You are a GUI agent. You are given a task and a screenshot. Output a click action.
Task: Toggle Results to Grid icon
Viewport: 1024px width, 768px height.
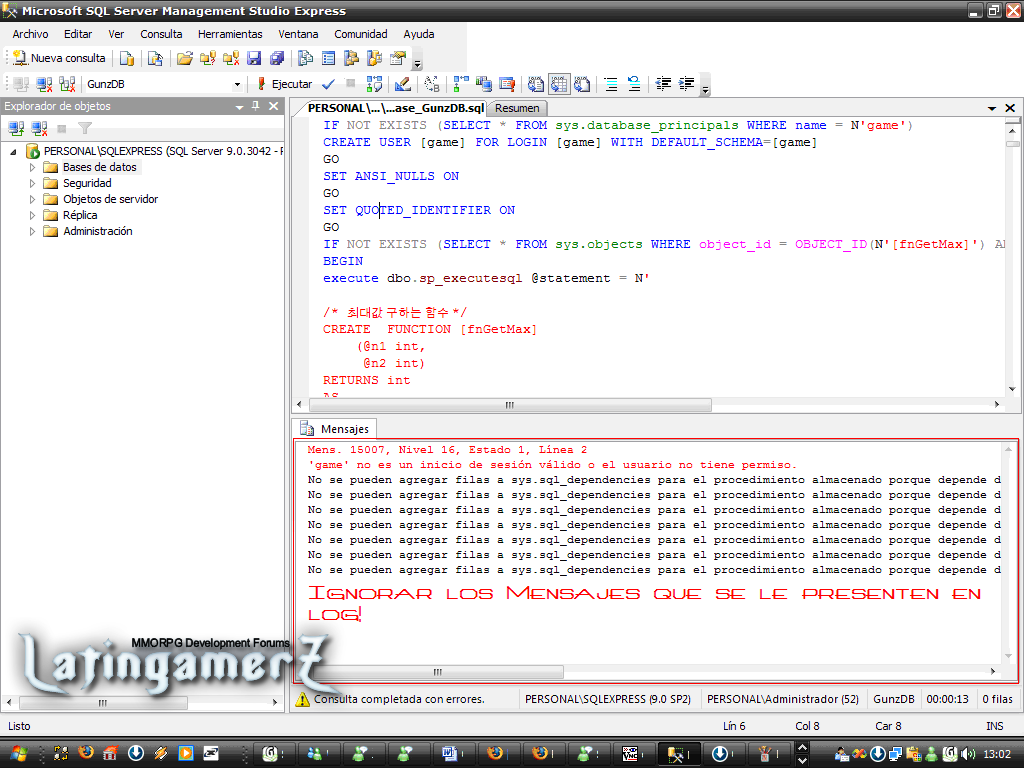[559, 84]
